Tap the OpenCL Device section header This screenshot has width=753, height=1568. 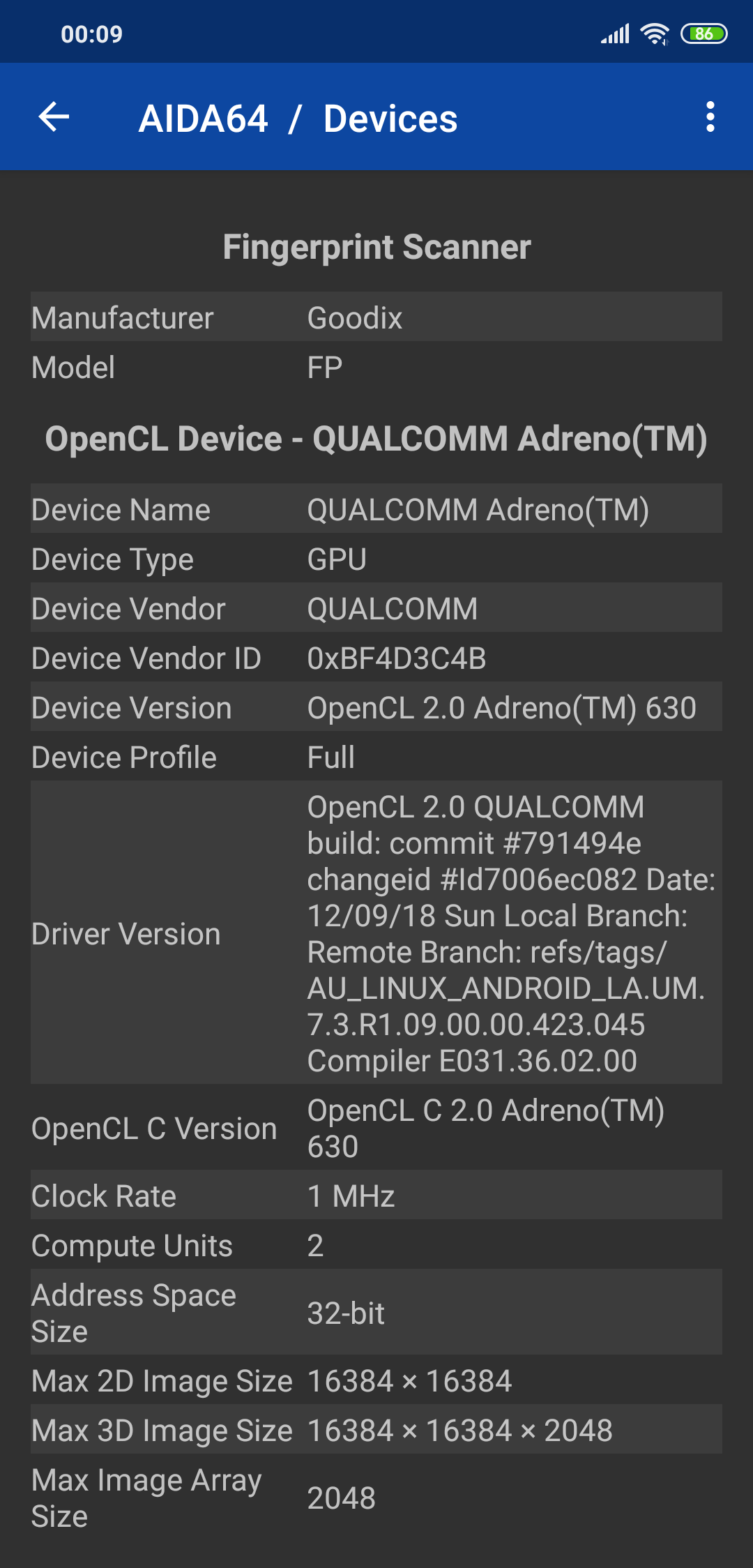click(x=376, y=439)
